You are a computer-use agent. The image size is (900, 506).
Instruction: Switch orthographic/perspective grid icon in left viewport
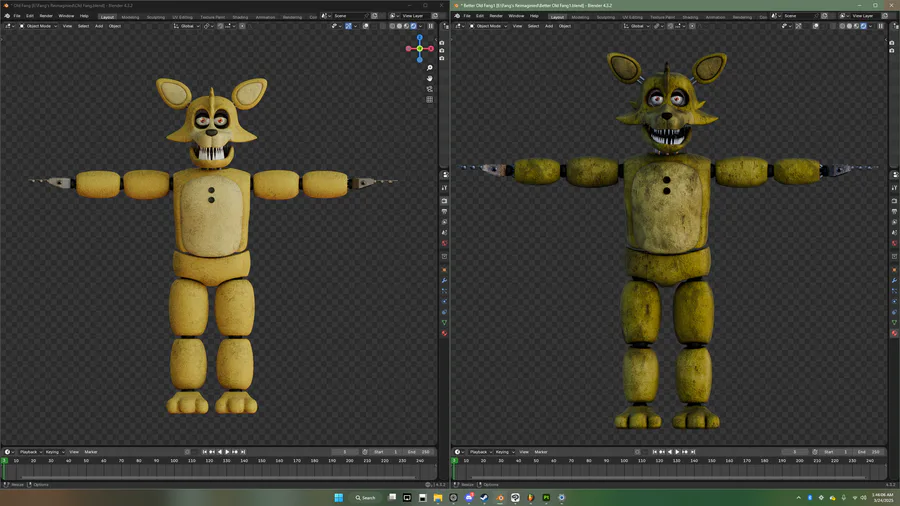click(x=429, y=99)
